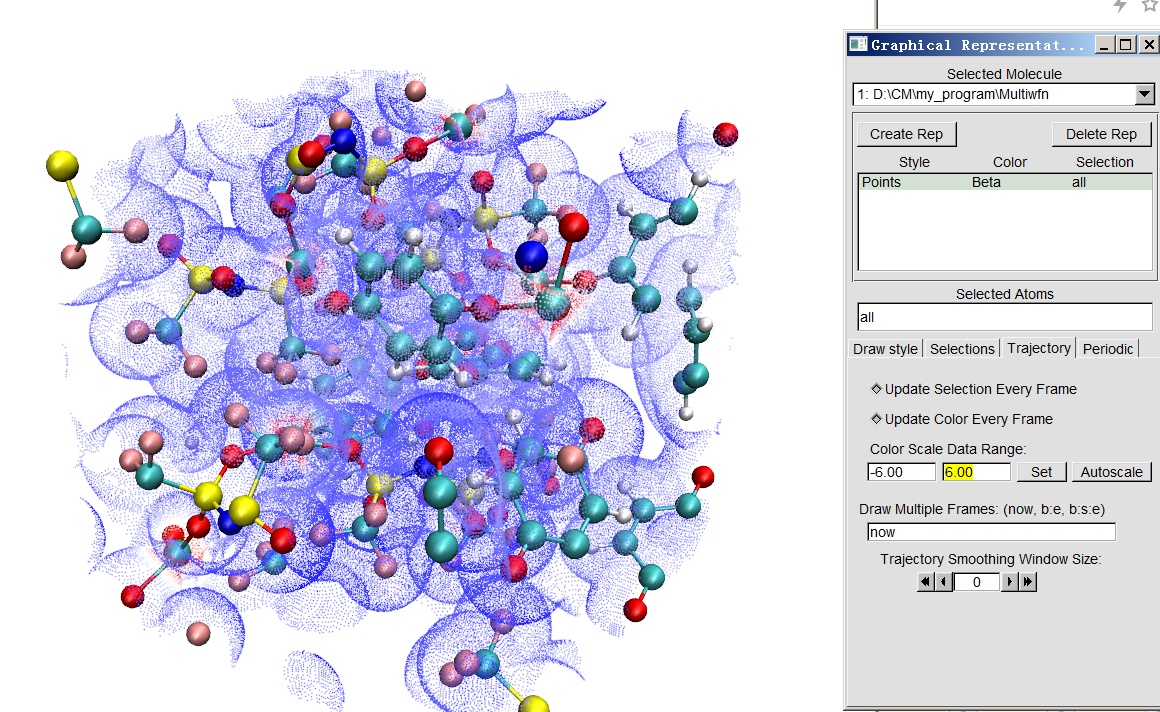The image size is (1160, 712).
Task: Click the color scale maximum field 6.00
Action: coord(976,472)
